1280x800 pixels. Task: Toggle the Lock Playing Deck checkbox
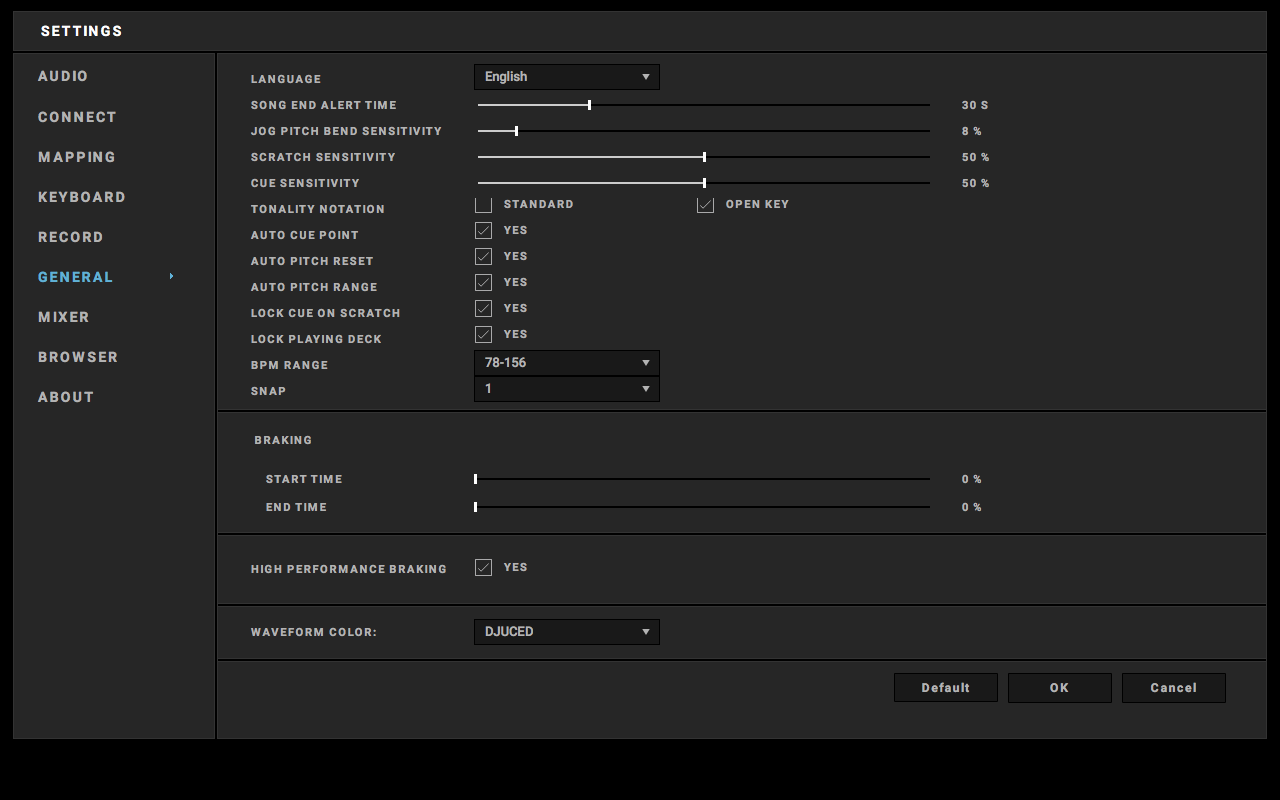(484, 334)
